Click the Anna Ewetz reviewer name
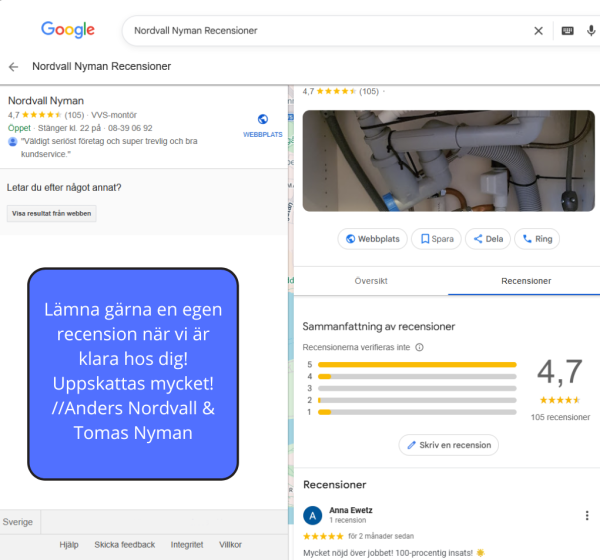This screenshot has height=560, width=600. [x=351, y=510]
